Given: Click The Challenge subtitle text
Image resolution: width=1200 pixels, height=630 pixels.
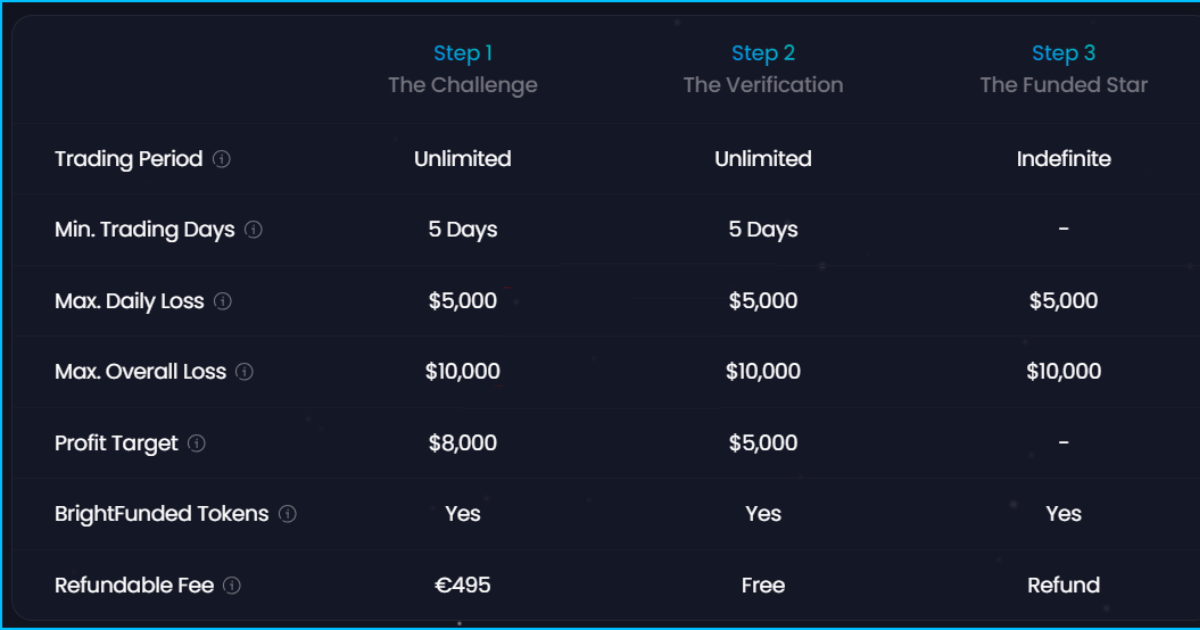Looking at the screenshot, I should tap(463, 85).
